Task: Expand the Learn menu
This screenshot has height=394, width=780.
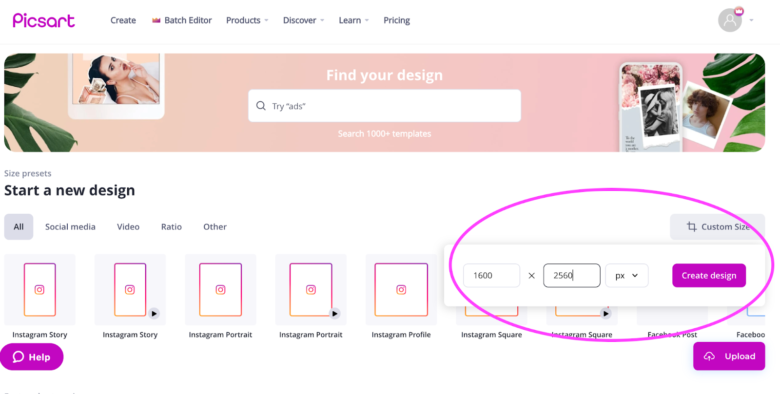Action: [354, 20]
